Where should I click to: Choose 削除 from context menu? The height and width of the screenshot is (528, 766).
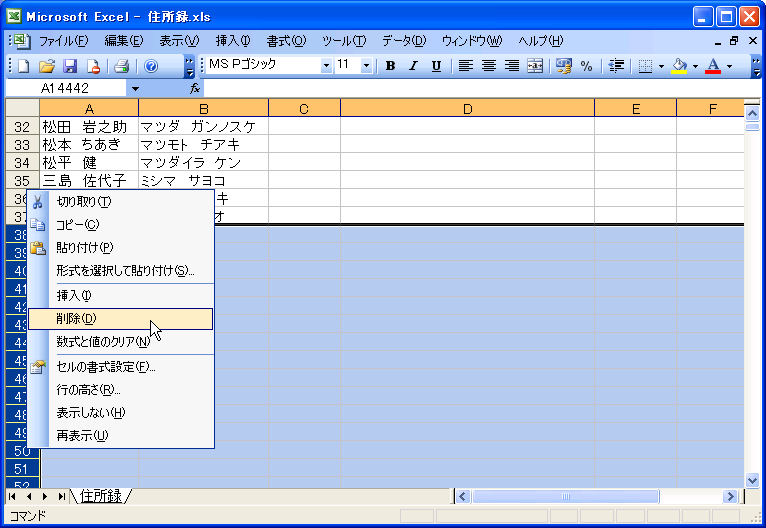click(121, 319)
